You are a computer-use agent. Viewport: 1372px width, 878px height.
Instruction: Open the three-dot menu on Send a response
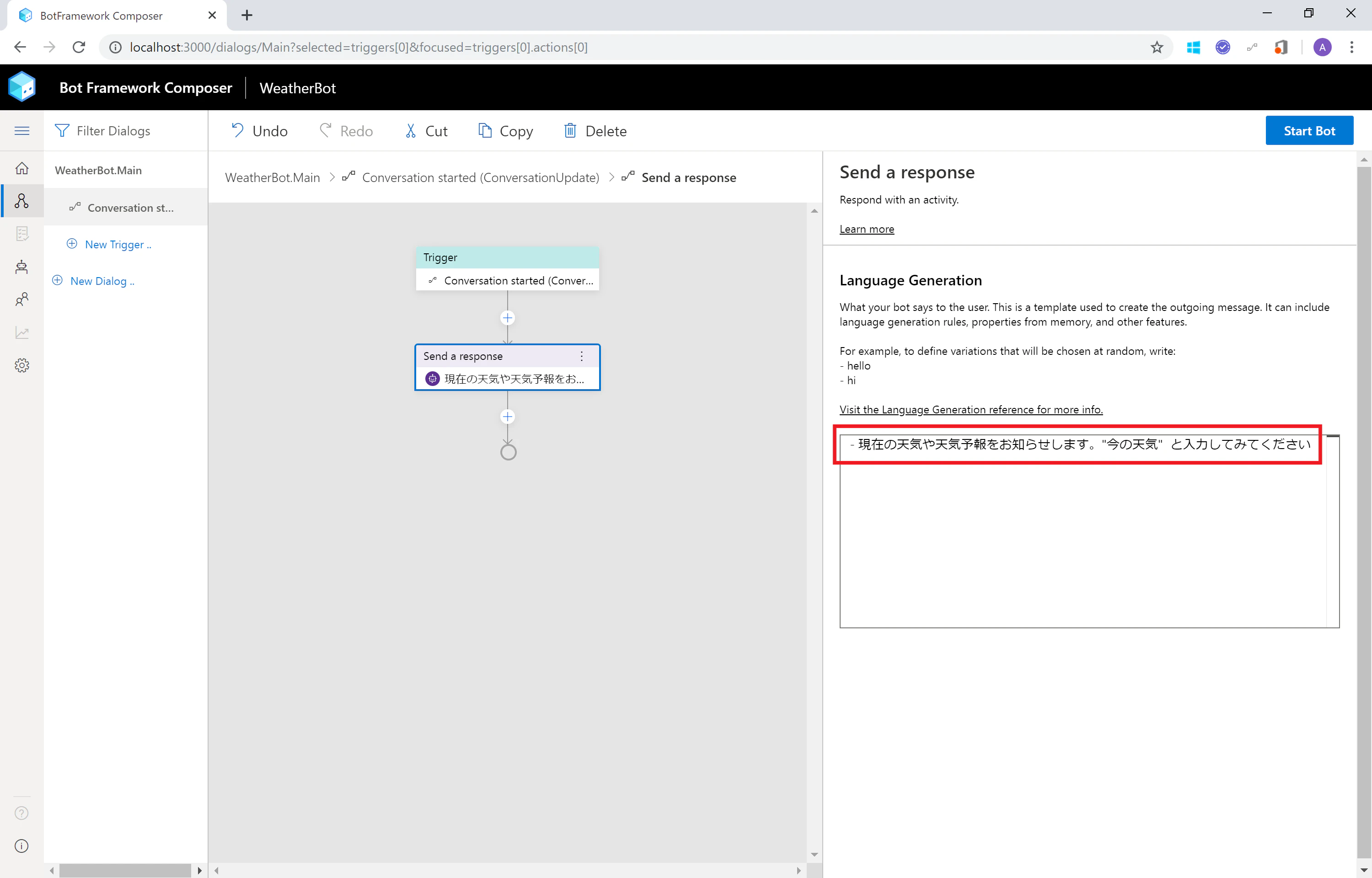581,356
